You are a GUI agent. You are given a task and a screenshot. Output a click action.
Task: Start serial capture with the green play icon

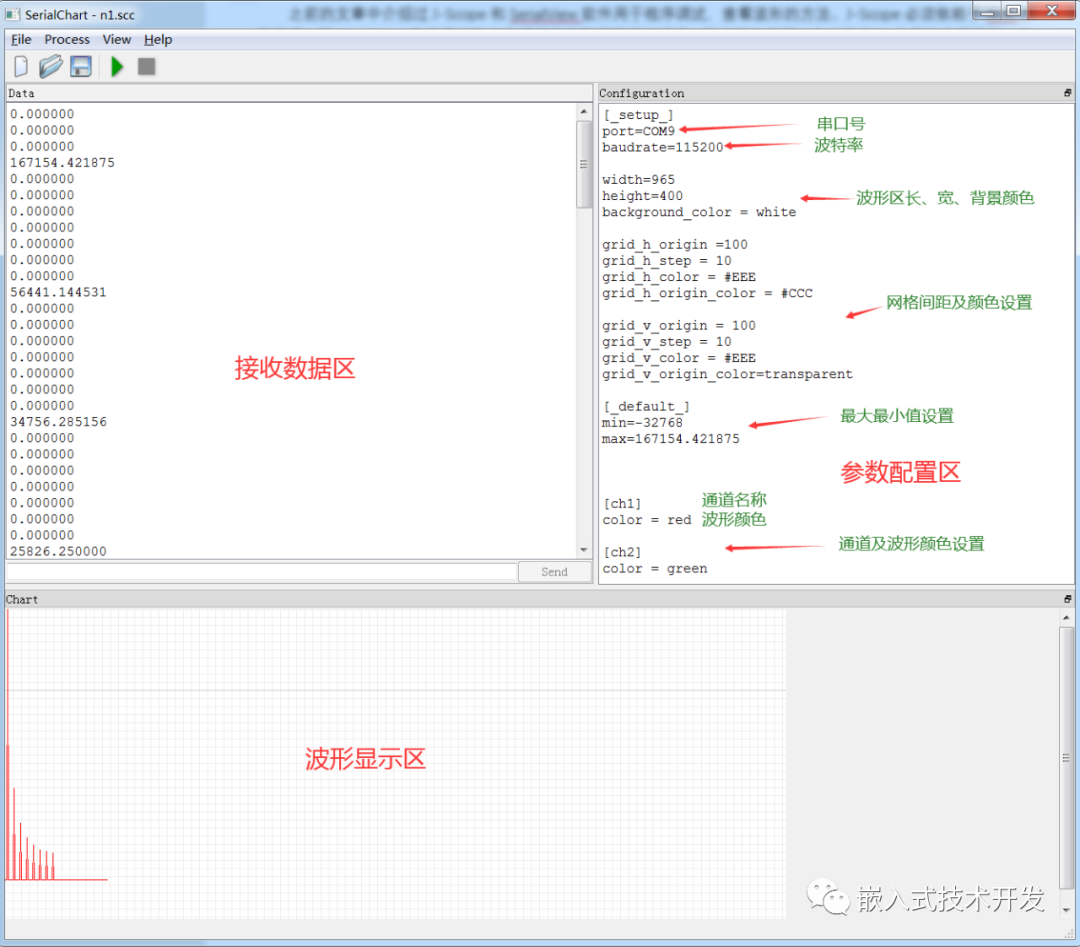(x=117, y=66)
